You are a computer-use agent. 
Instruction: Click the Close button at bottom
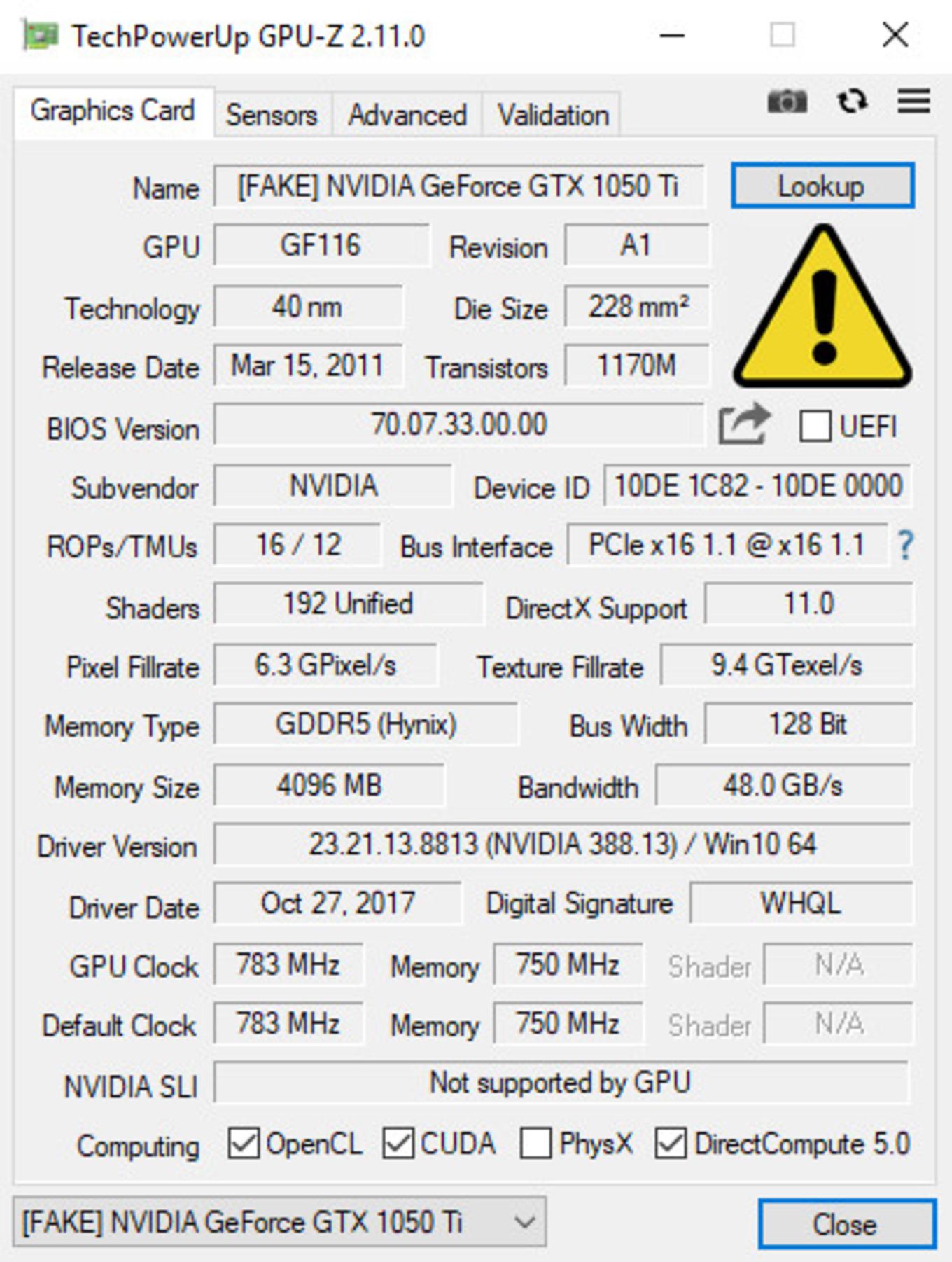847,1224
